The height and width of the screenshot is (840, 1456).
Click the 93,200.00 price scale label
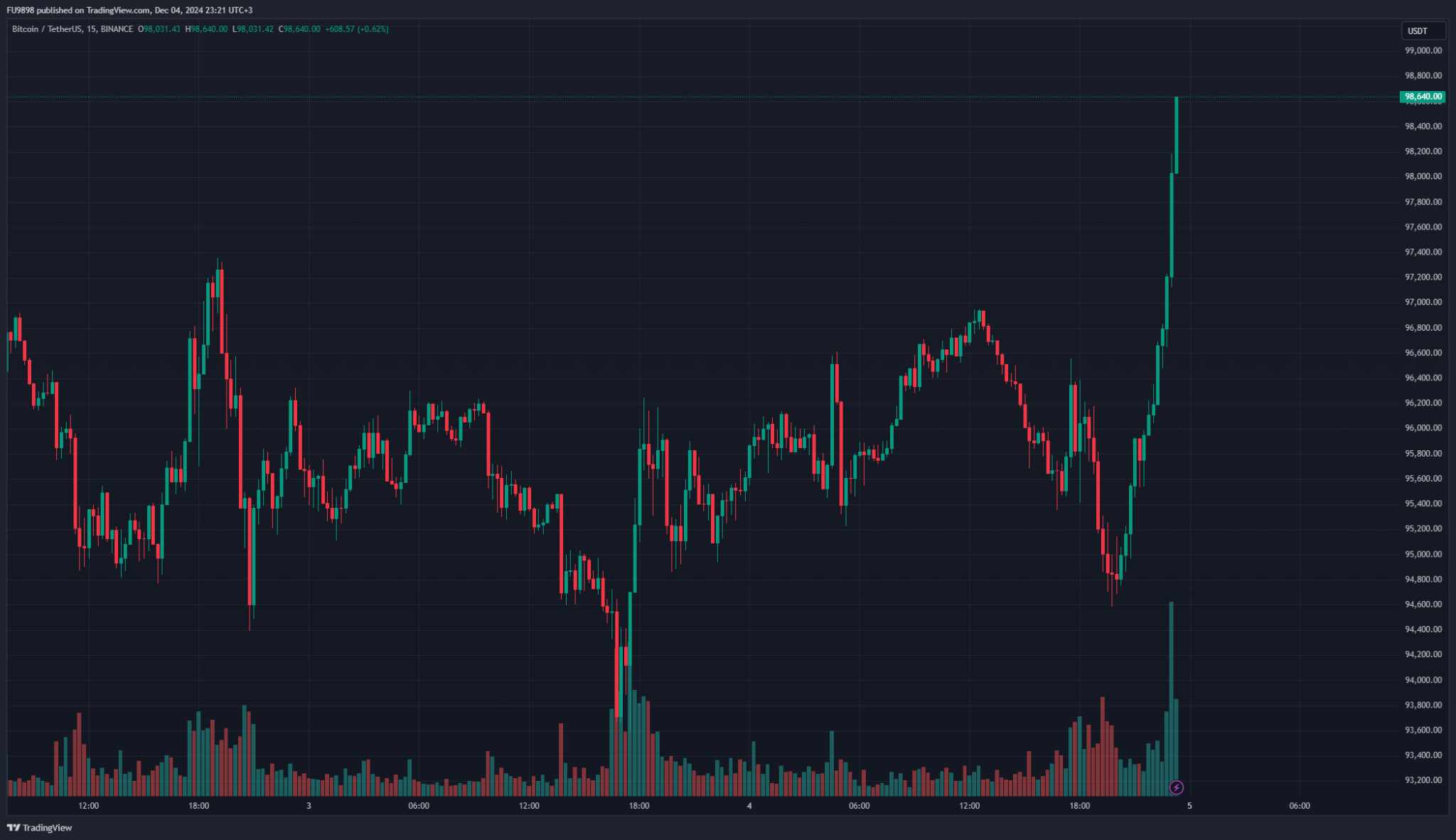[1423, 780]
